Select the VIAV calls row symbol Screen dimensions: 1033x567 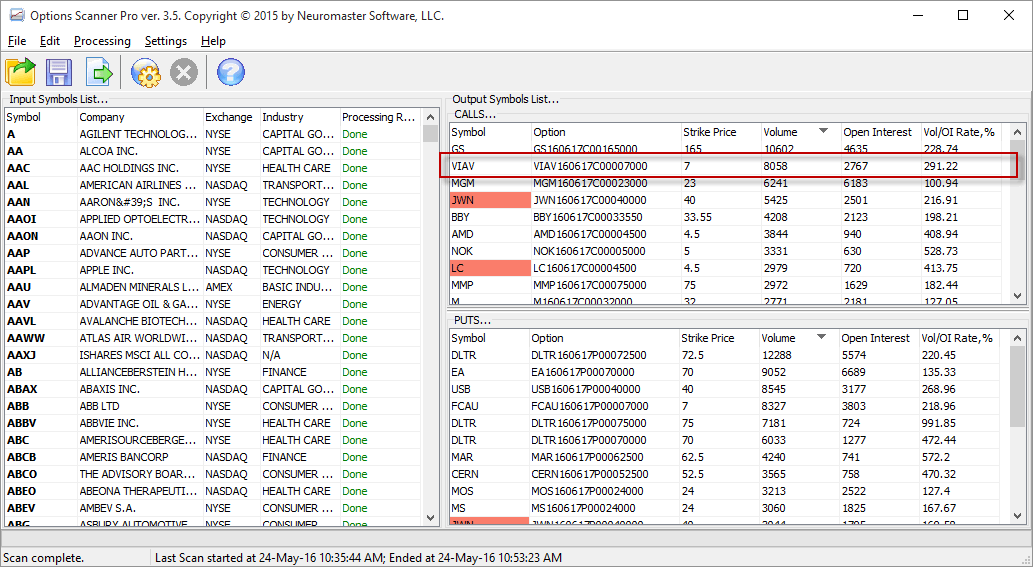click(x=462, y=166)
